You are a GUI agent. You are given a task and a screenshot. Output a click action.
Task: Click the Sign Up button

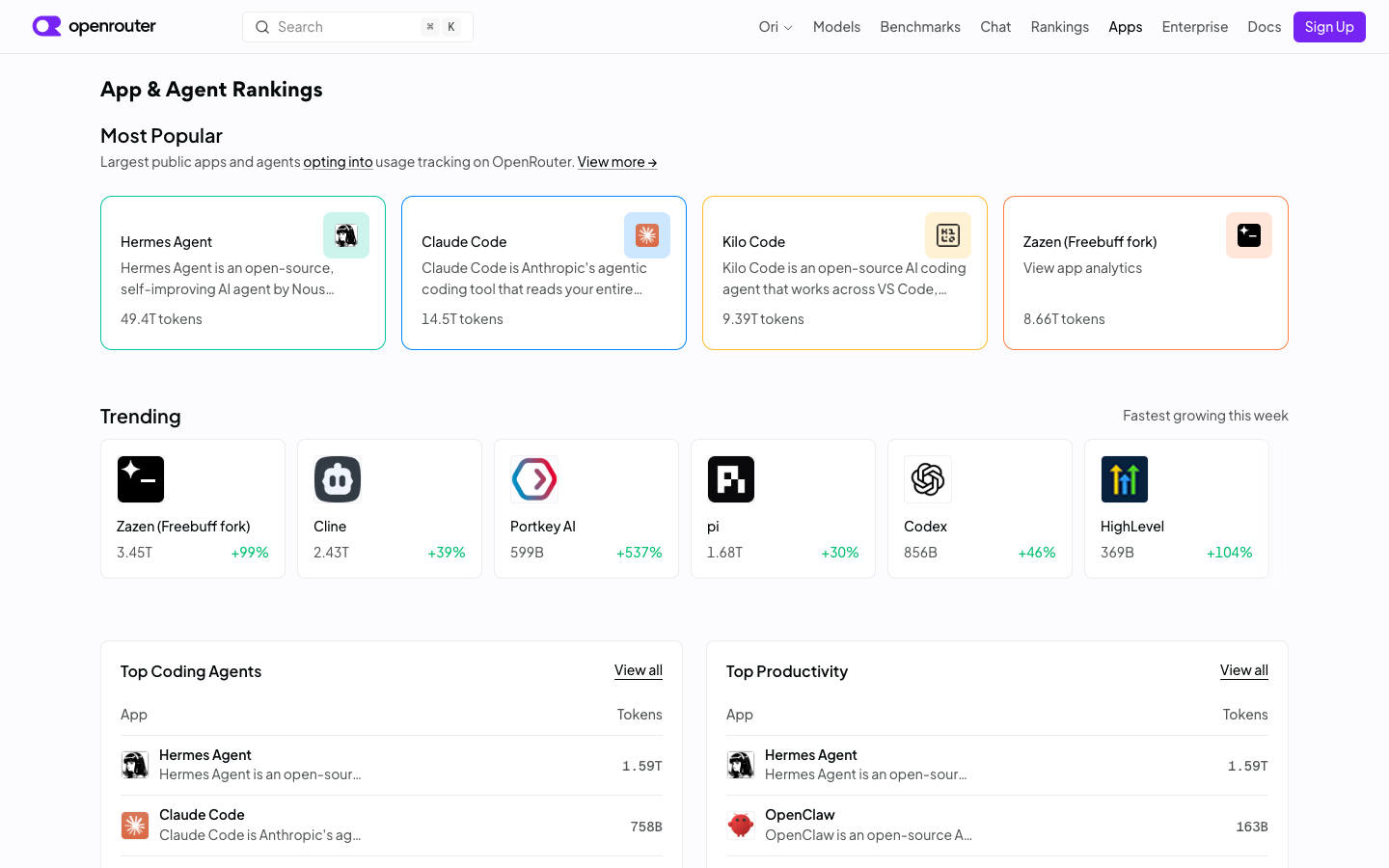tap(1329, 27)
